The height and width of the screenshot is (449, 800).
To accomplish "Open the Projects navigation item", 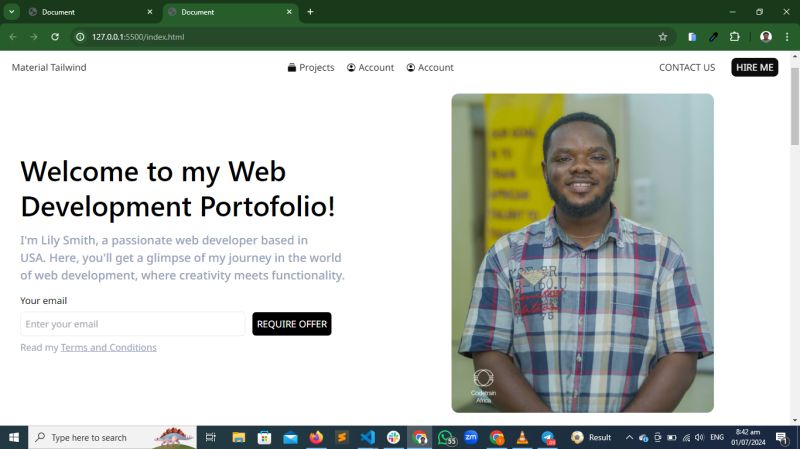I will tap(311, 67).
